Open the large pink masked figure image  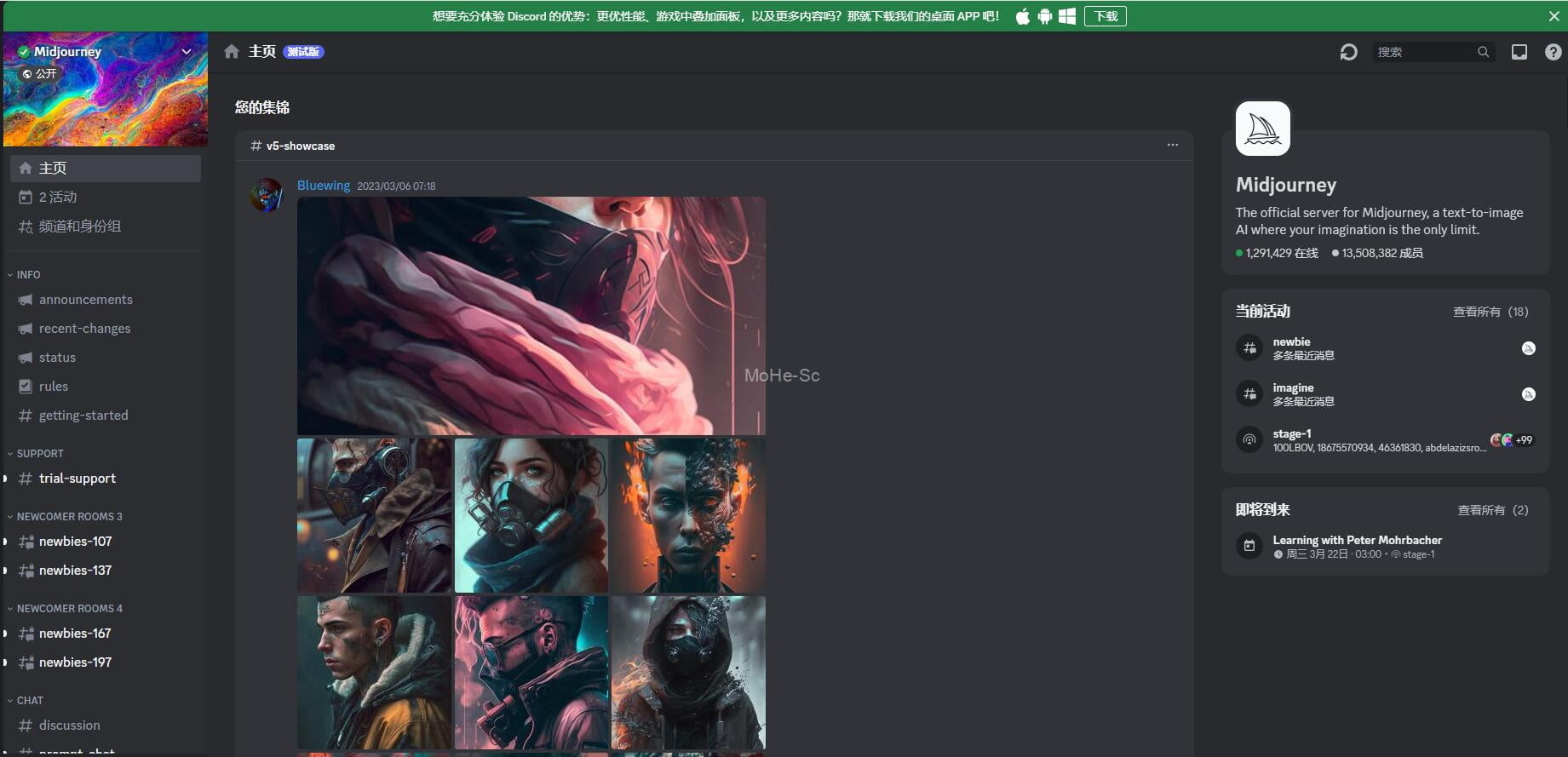pos(531,316)
